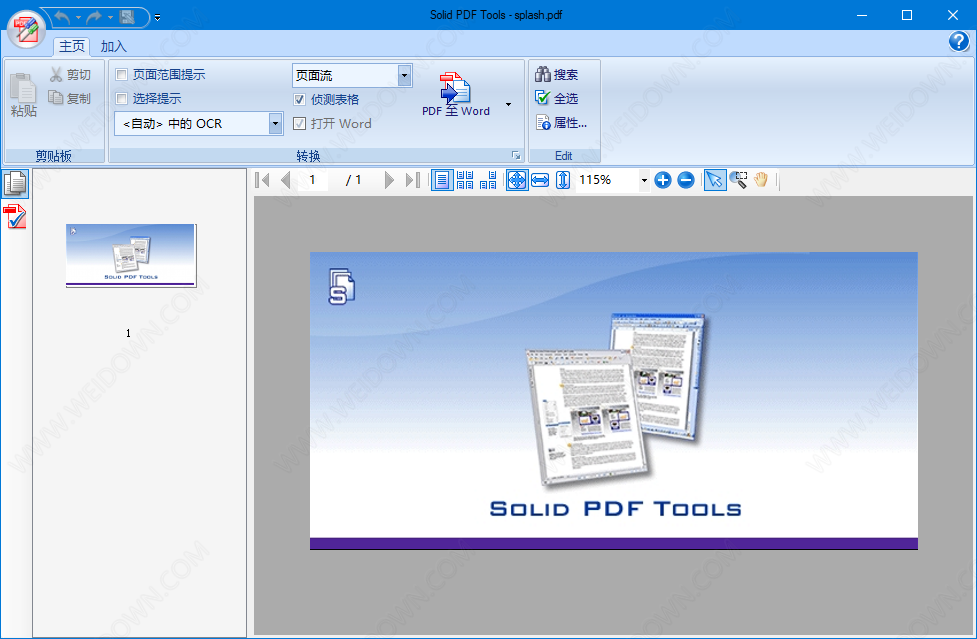
Task: Select the arrow pointer select tool
Action: [715, 180]
